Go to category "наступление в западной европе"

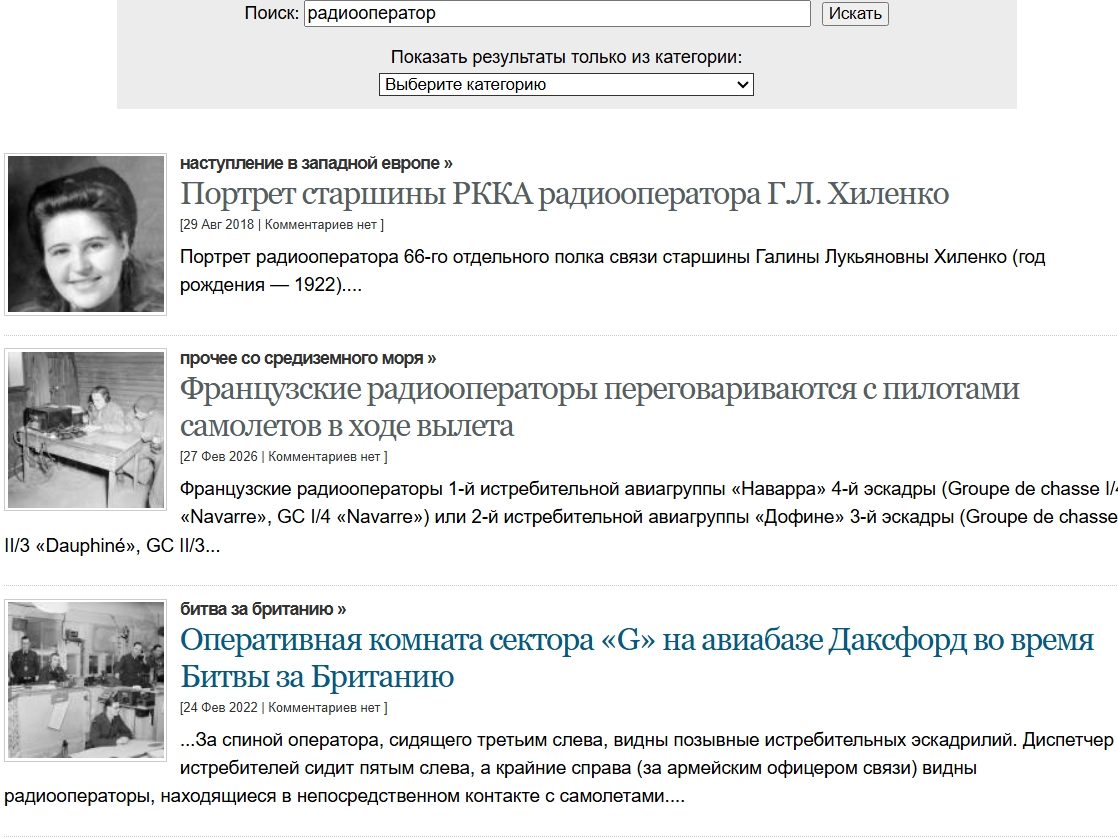click(x=316, y=163)
